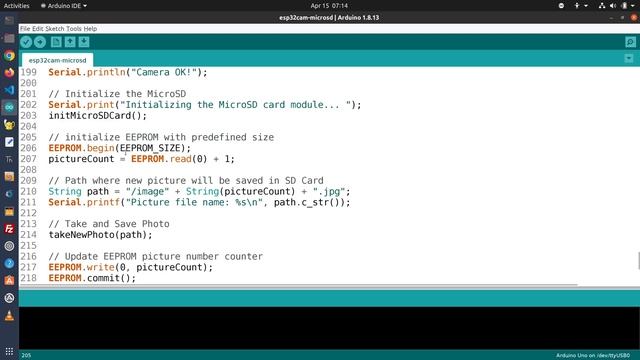Open the volume icon in the top bar
The width and height of the screenshot is (640, 360).
click(x=613, y=6)
